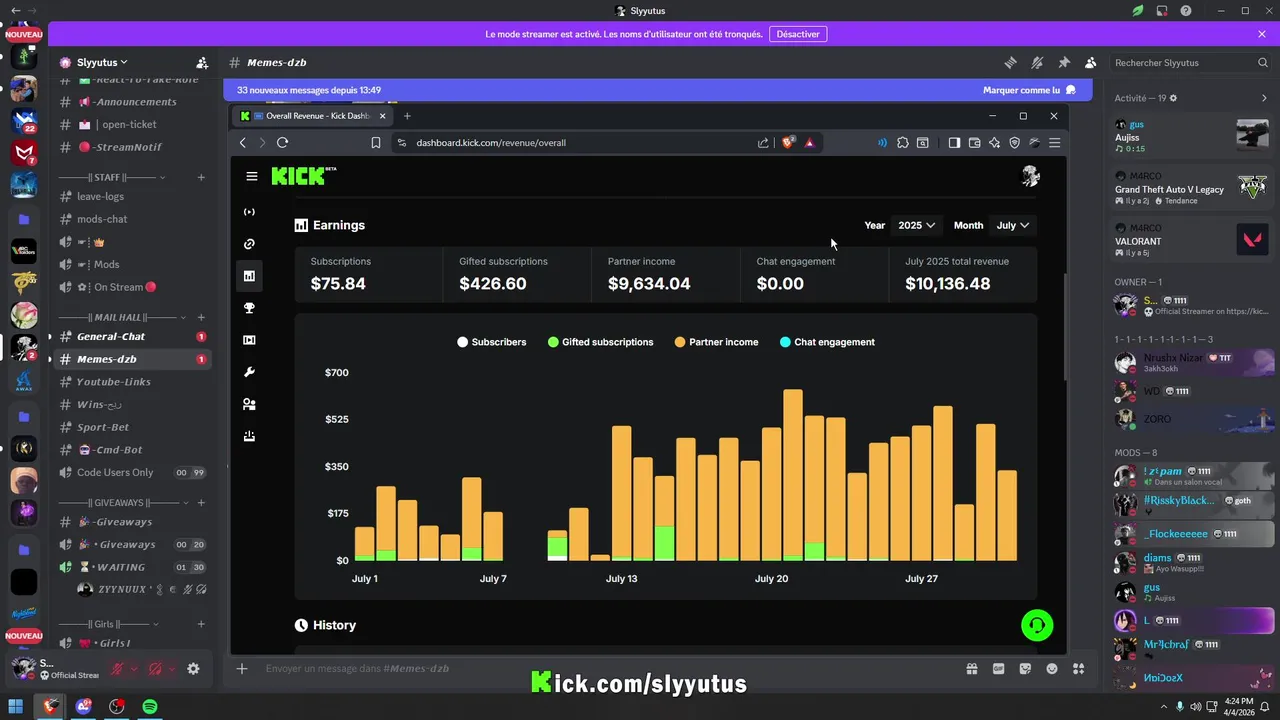Open Spotify from the taskbar

click(150, 706)
